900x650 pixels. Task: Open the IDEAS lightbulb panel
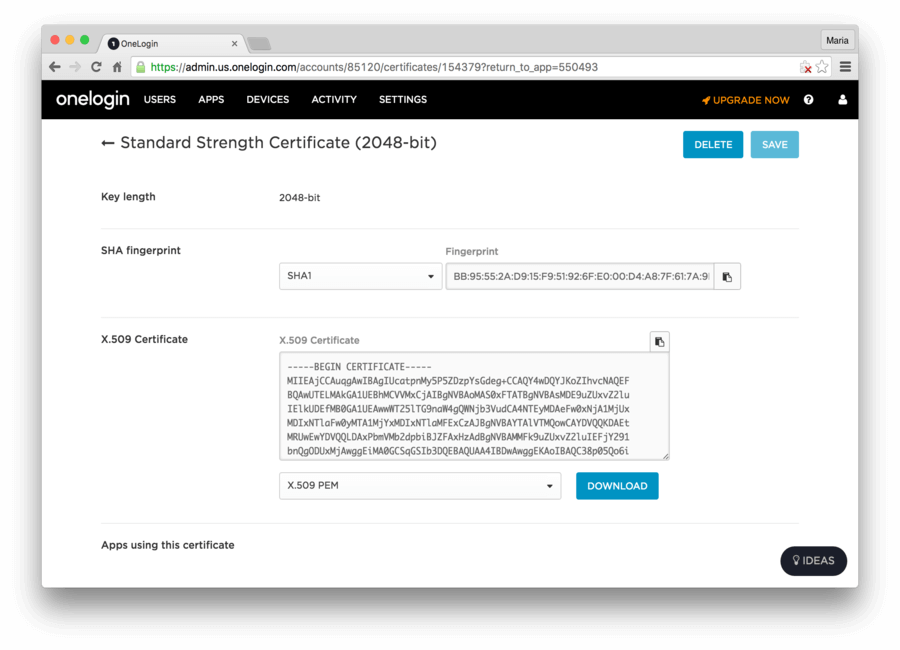point(813,561)
